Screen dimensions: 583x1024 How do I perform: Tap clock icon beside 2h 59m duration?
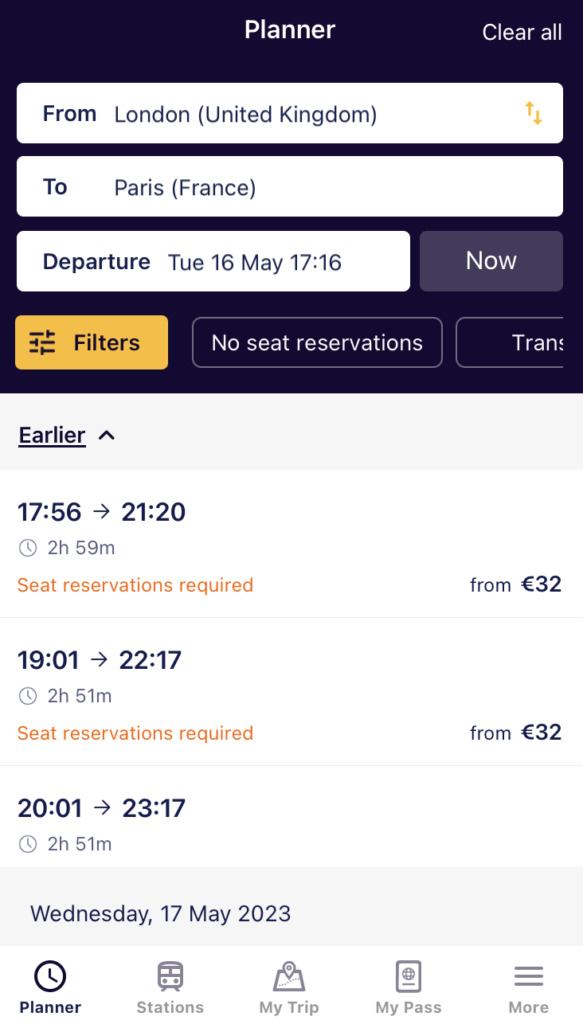(27, 548)
